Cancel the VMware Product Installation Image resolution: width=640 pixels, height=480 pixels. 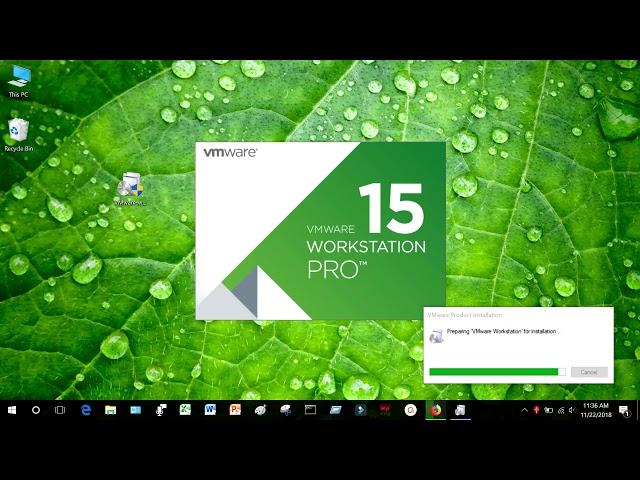[x=589, y=372]
